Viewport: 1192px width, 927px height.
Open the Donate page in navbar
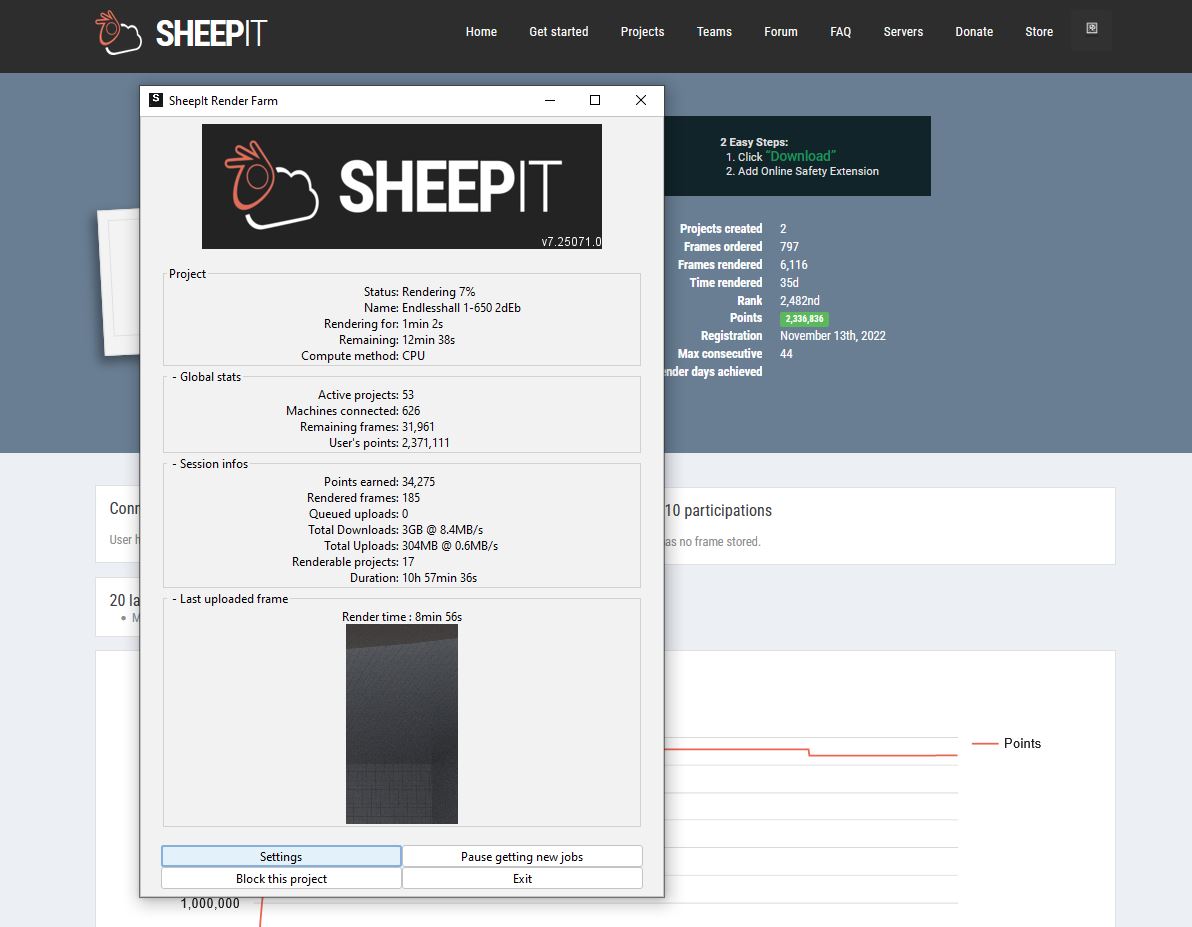tap(975, 32)
